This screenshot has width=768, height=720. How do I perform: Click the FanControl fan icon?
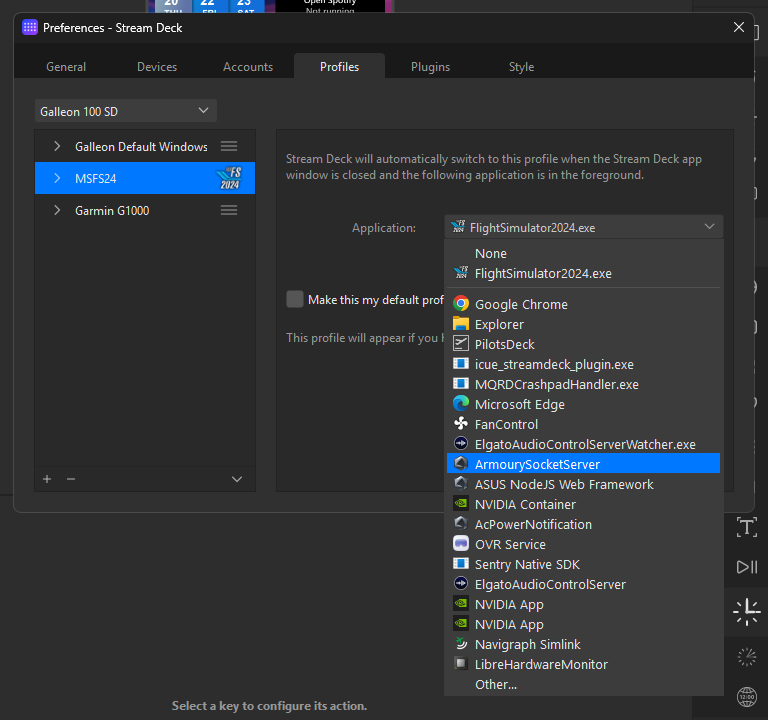click(461, 424)
